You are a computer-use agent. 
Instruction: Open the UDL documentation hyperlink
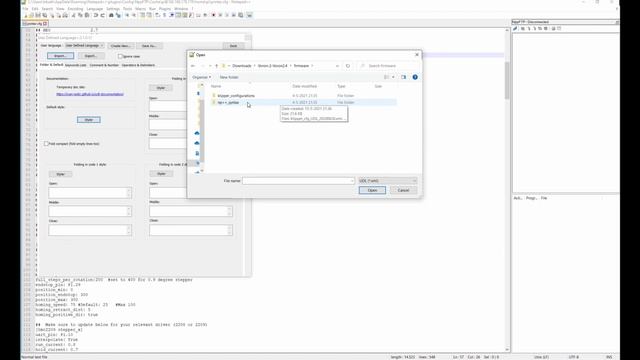coord(90,94)
